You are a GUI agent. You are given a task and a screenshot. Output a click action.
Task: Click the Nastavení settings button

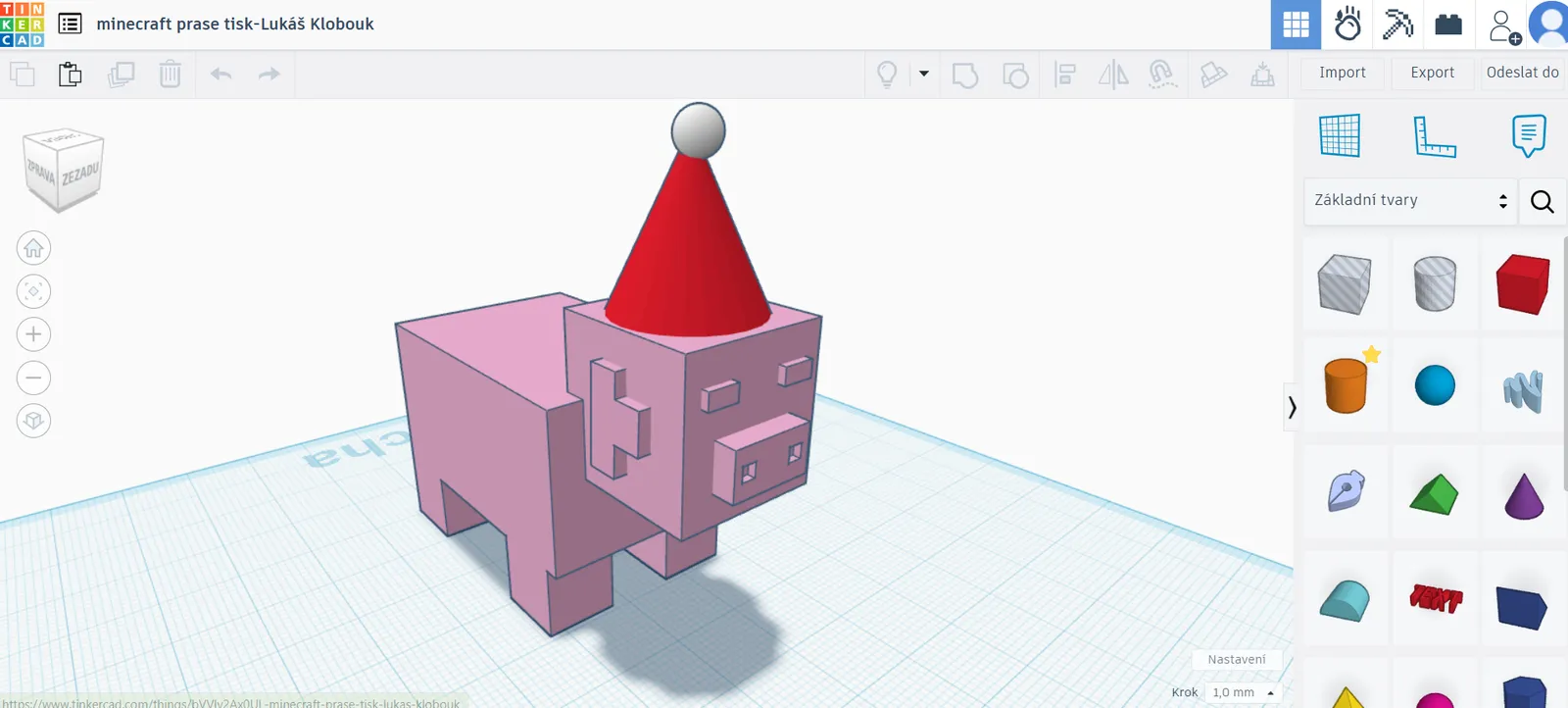pos(1237,660)
